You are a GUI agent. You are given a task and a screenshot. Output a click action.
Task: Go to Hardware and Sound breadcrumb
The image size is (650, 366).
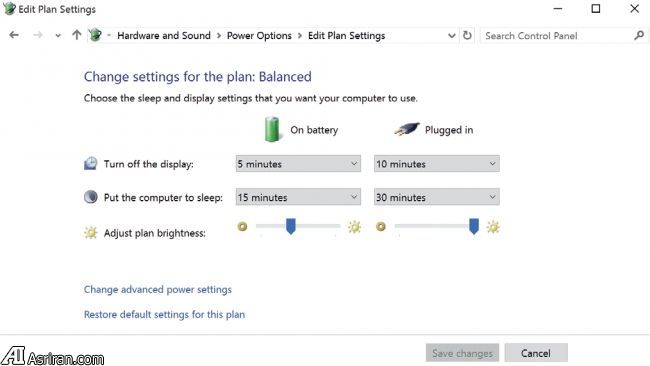point(164,36)
